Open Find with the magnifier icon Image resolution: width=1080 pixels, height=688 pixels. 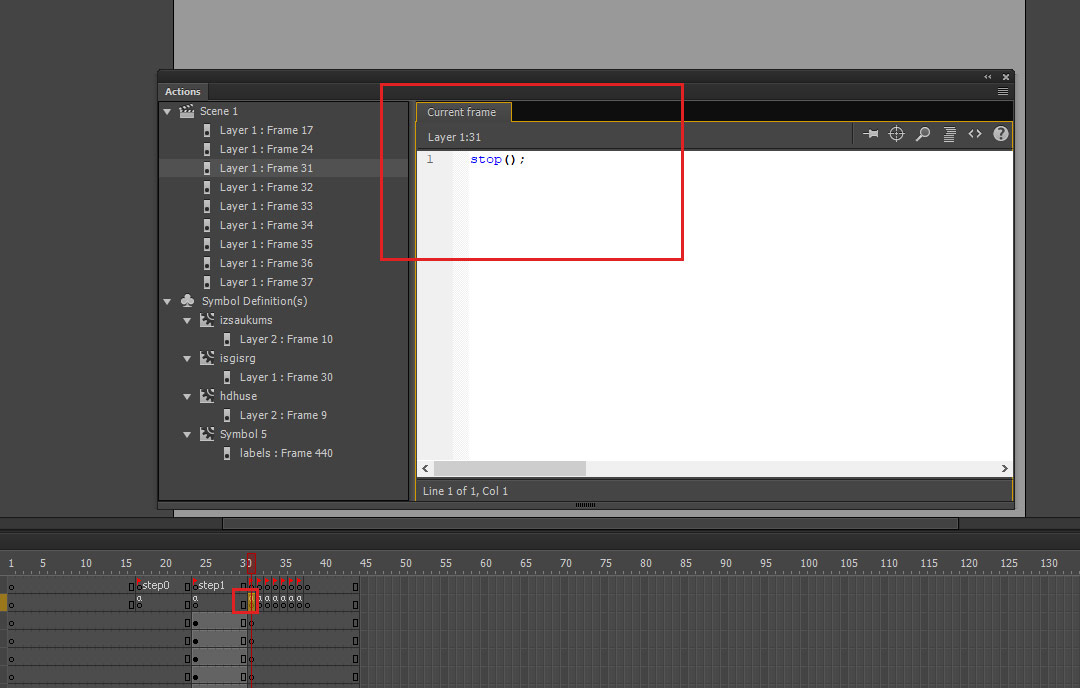[923, 134]
